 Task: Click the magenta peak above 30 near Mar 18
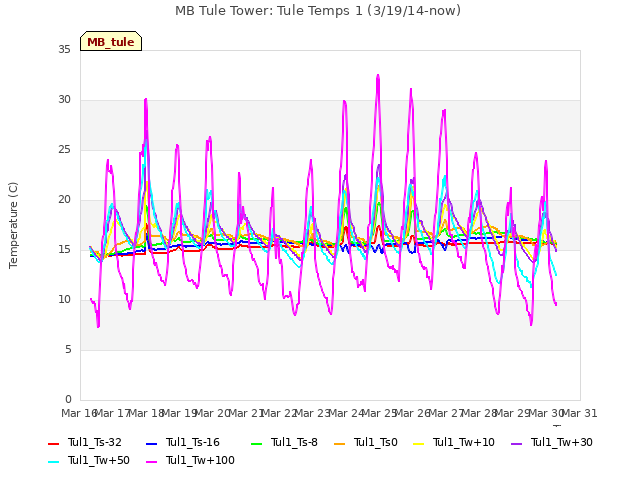point(146,100)
